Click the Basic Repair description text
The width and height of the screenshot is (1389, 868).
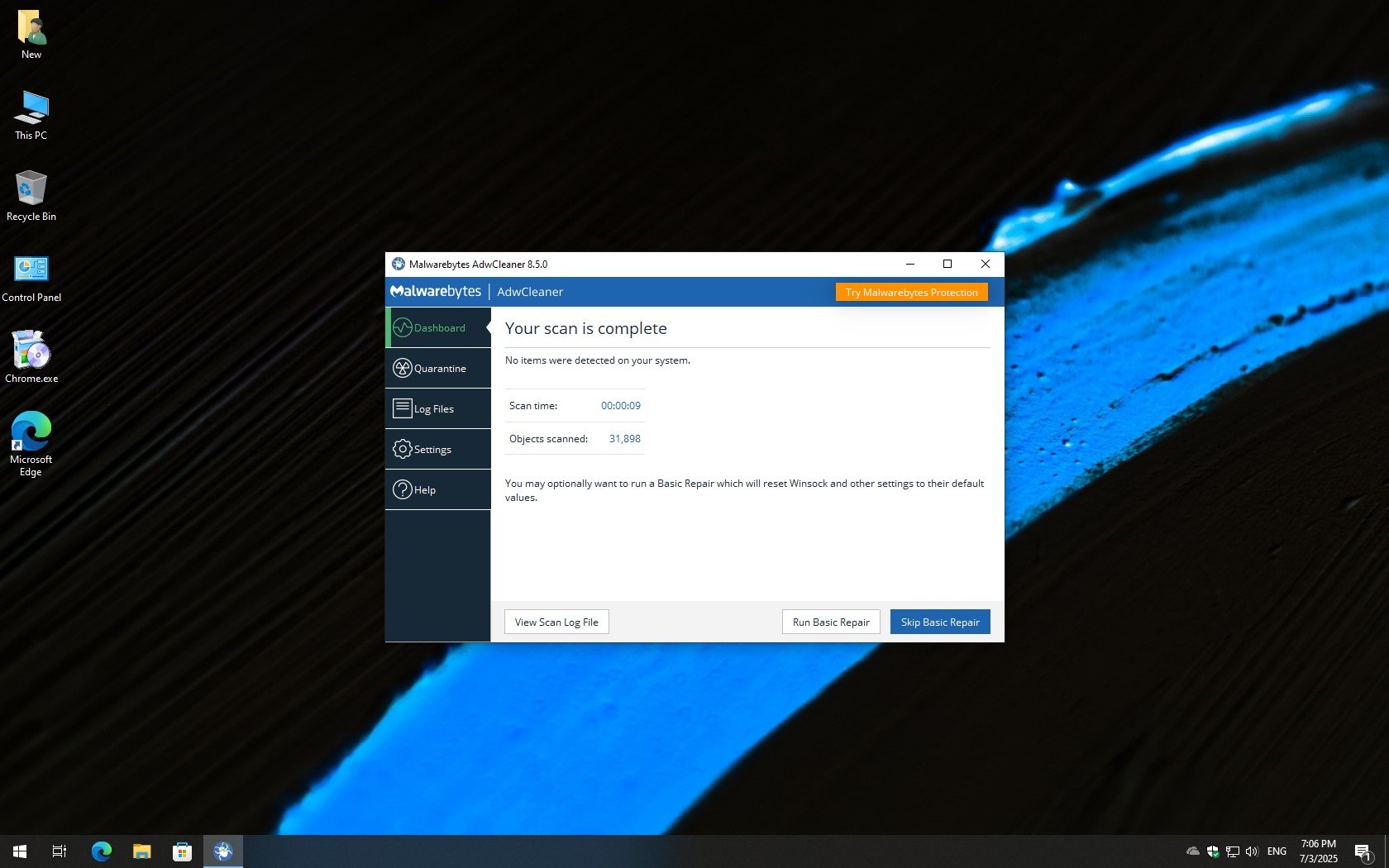[x=745, y=490]
